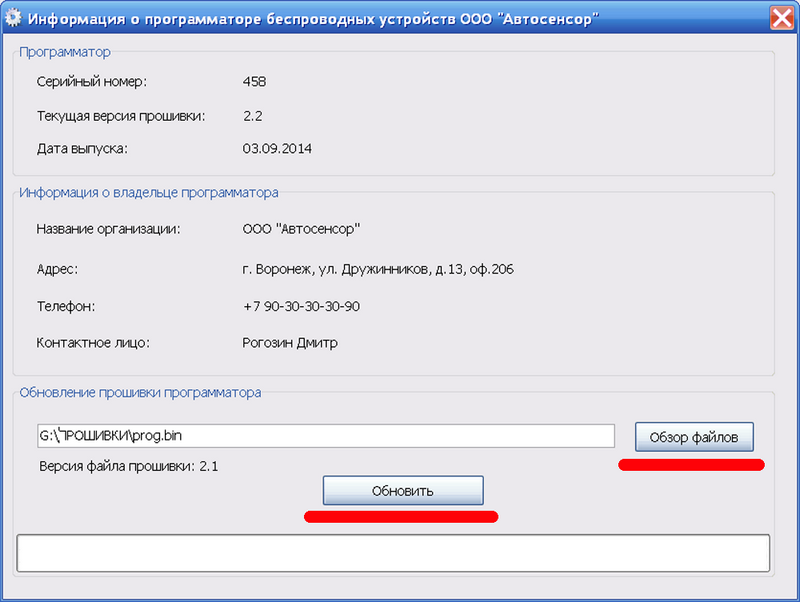Click the 'Серийный номер:' label
Viewport: 800px width, 602px height.
pos(92,82)
